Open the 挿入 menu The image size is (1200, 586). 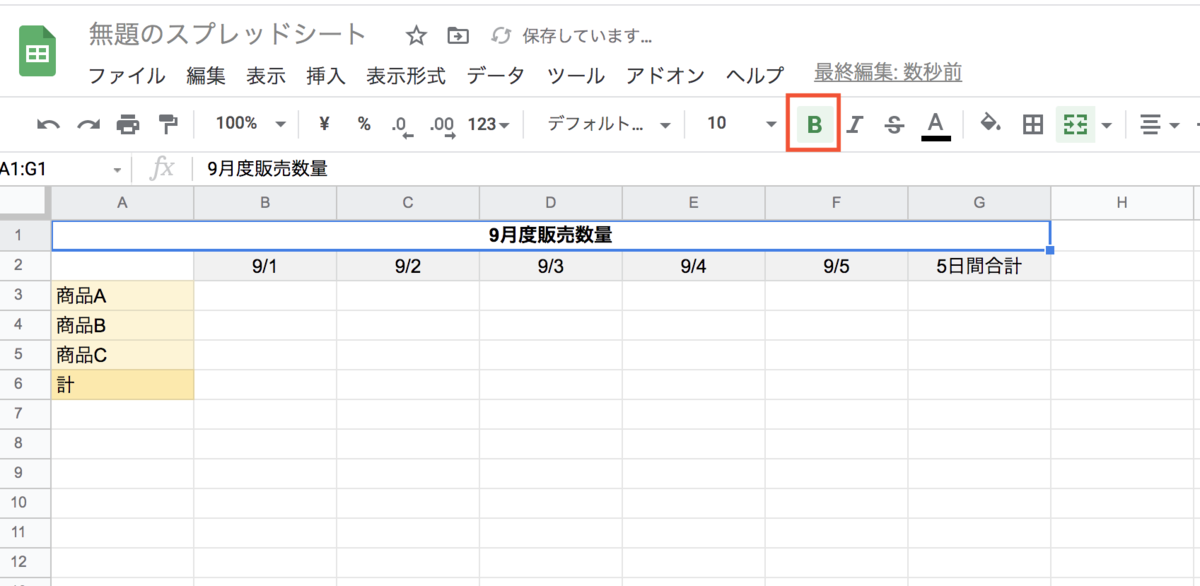(325, 74)
